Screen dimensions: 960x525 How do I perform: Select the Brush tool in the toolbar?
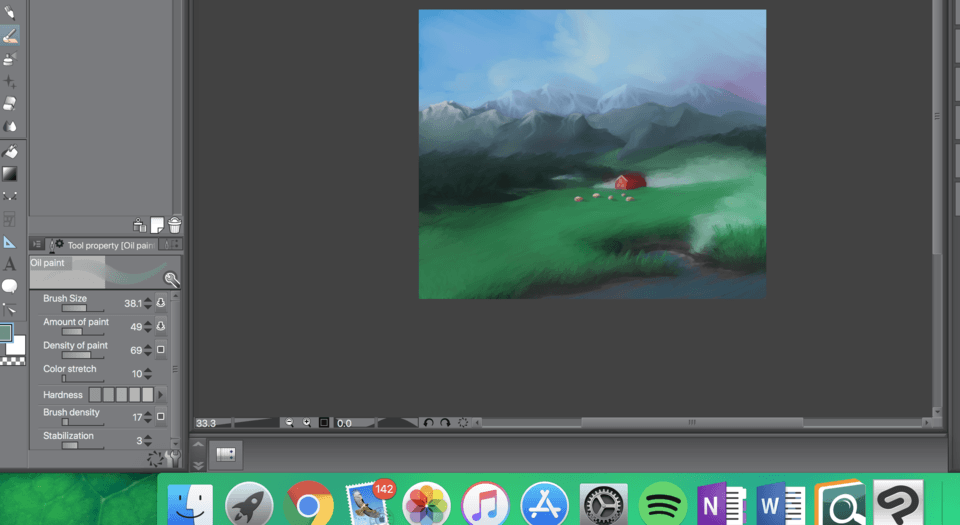pyautogui.click(x=10, y=35)
